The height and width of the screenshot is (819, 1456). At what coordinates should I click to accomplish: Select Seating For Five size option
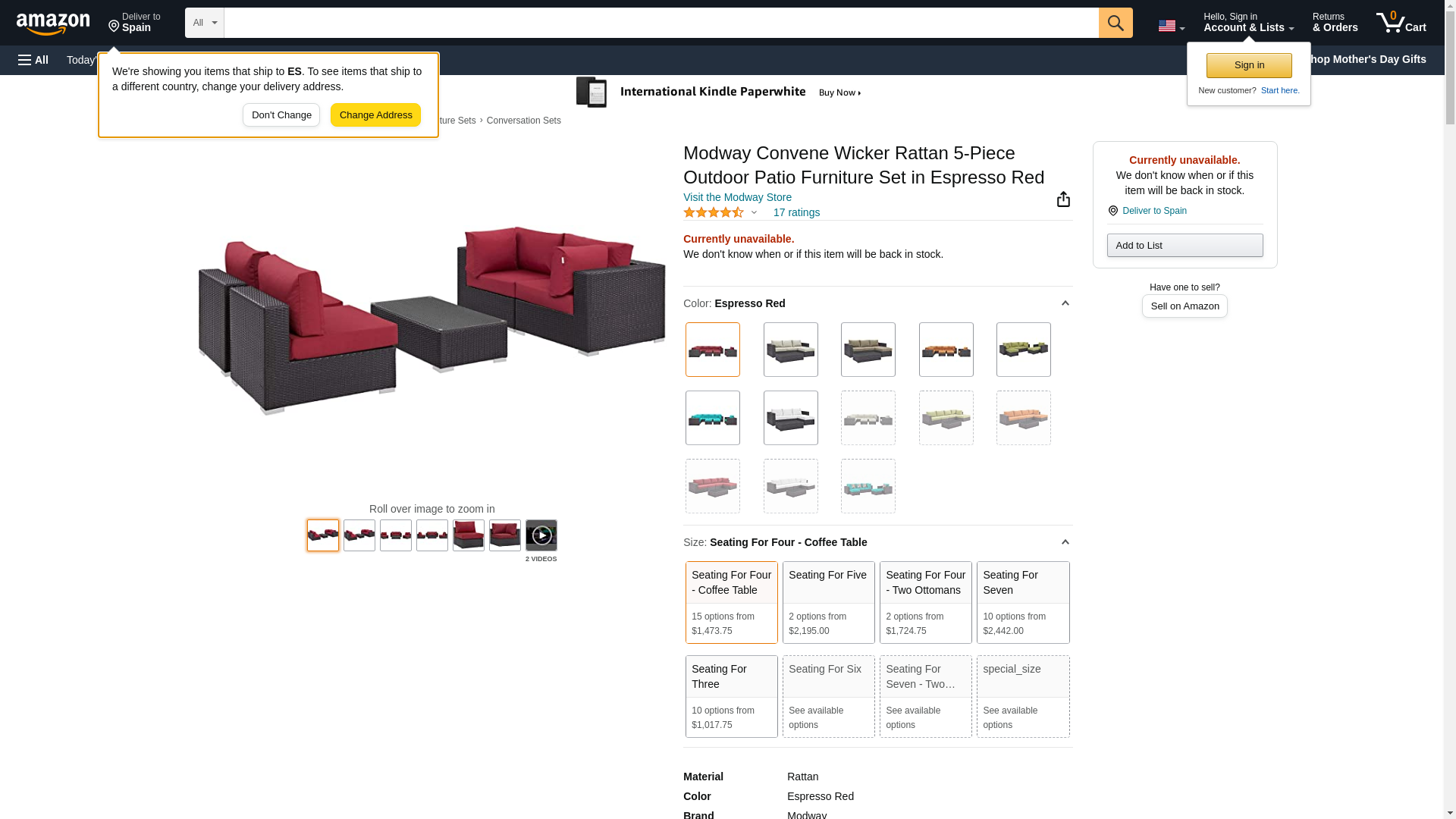click(x=829, y=602)
